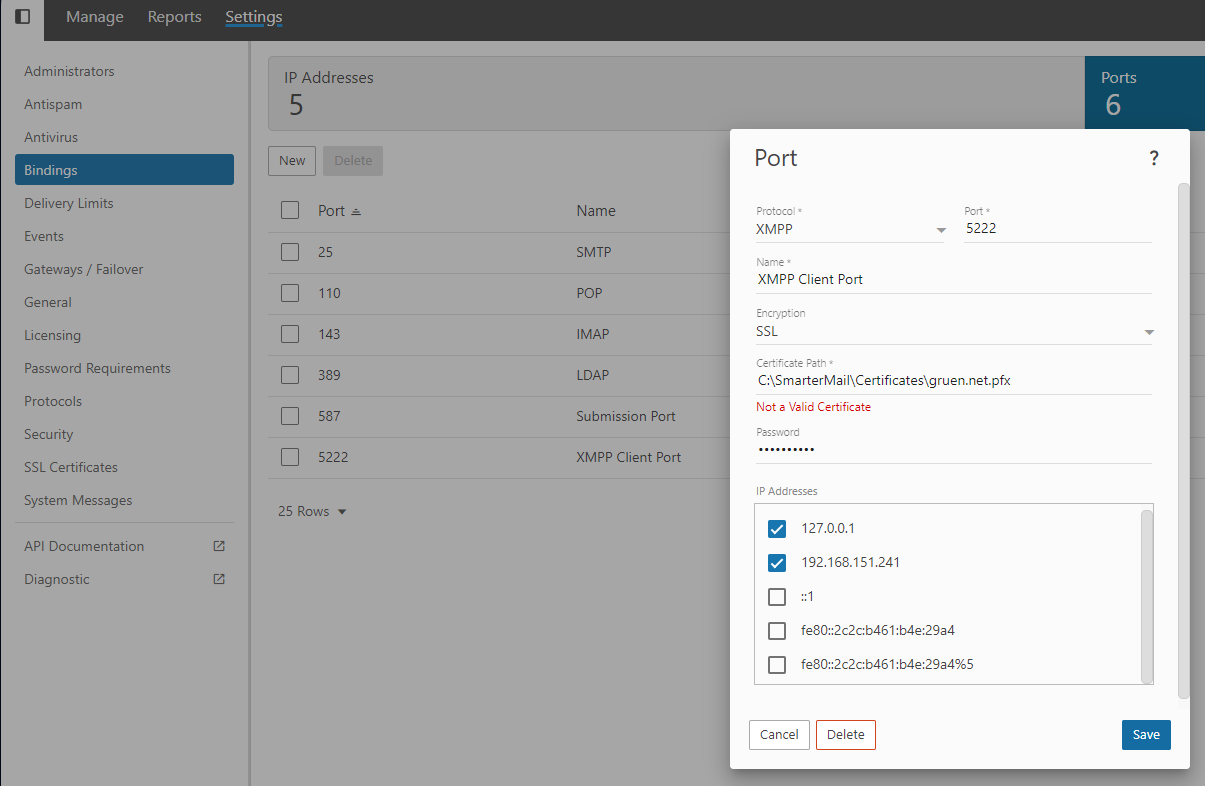The image size is (1205, 786).
Task: Select the checkbox for port 25 SMTP row
Action: 290,253
